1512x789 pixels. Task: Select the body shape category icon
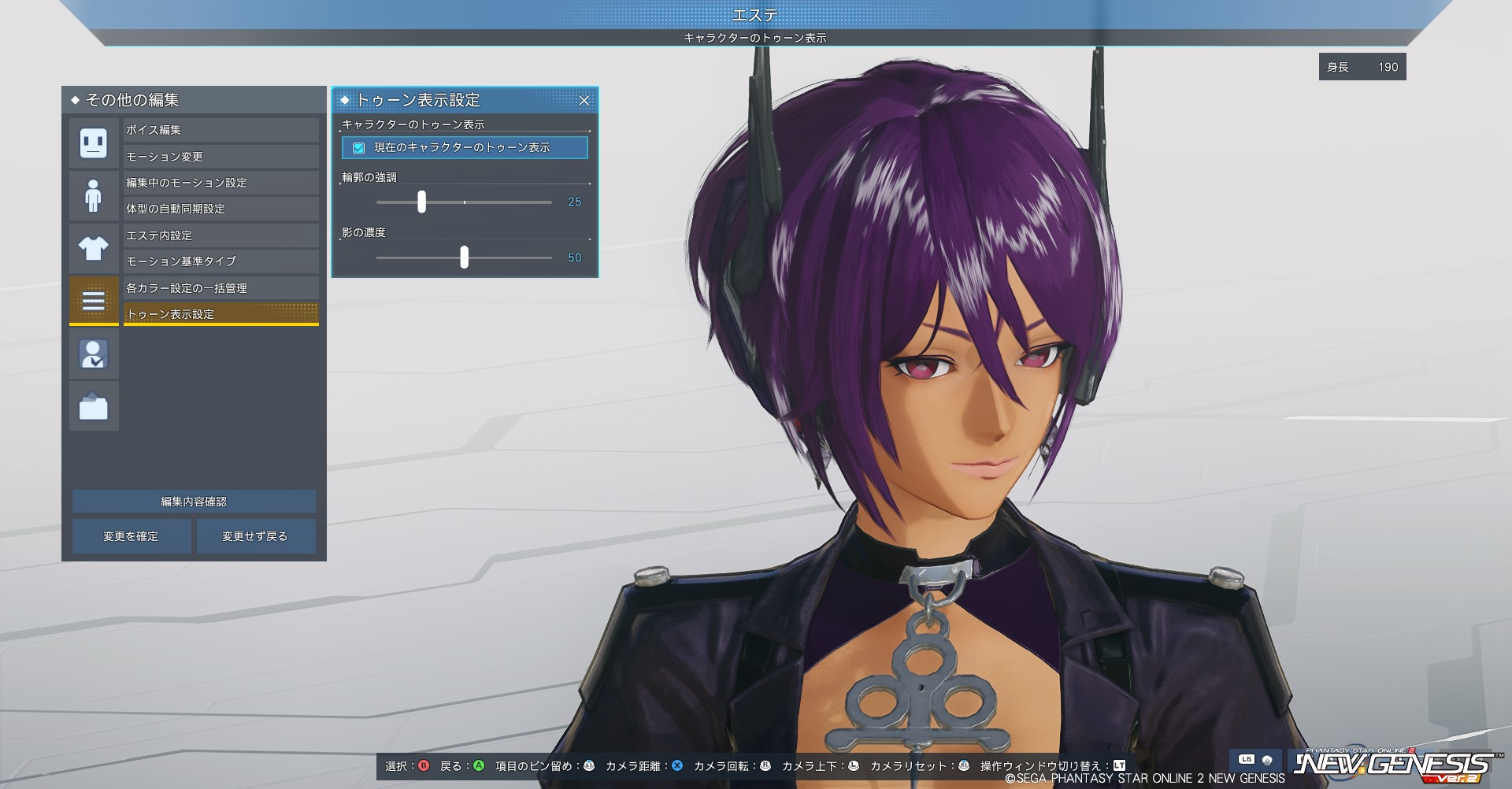click(94, 195)
